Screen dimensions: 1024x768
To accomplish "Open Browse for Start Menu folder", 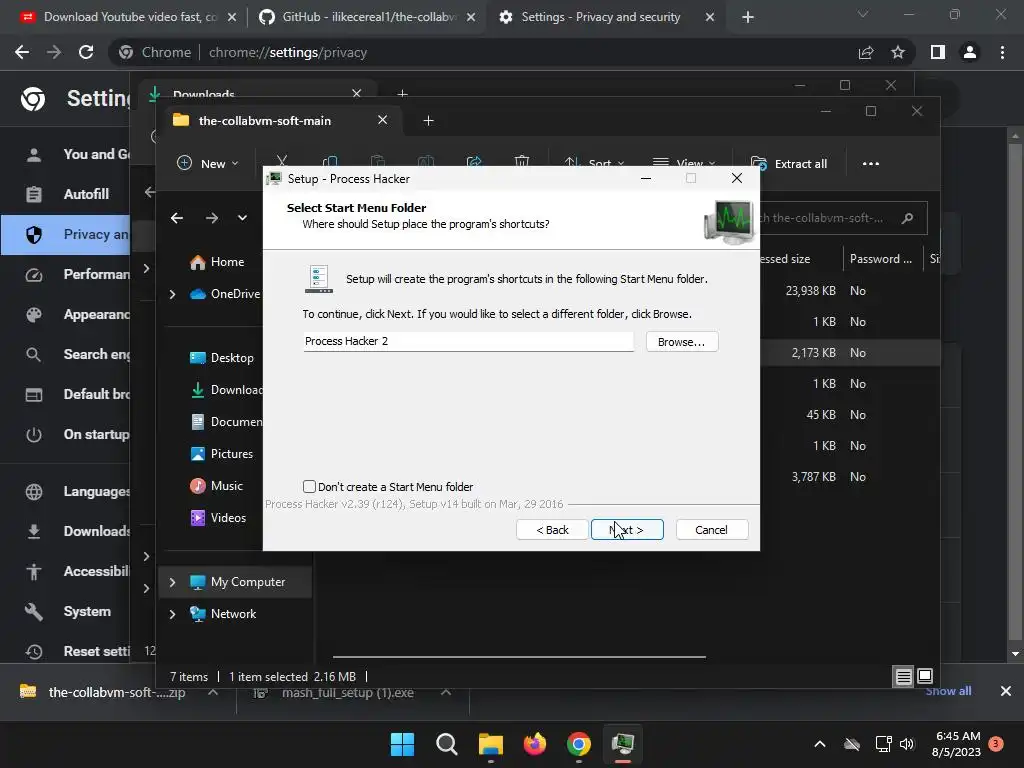I will [682, 342].
